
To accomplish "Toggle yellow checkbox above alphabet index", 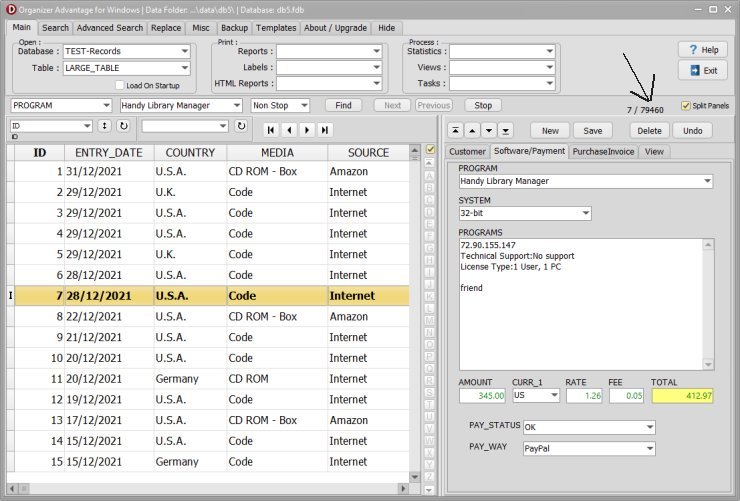I will (430, 150).
